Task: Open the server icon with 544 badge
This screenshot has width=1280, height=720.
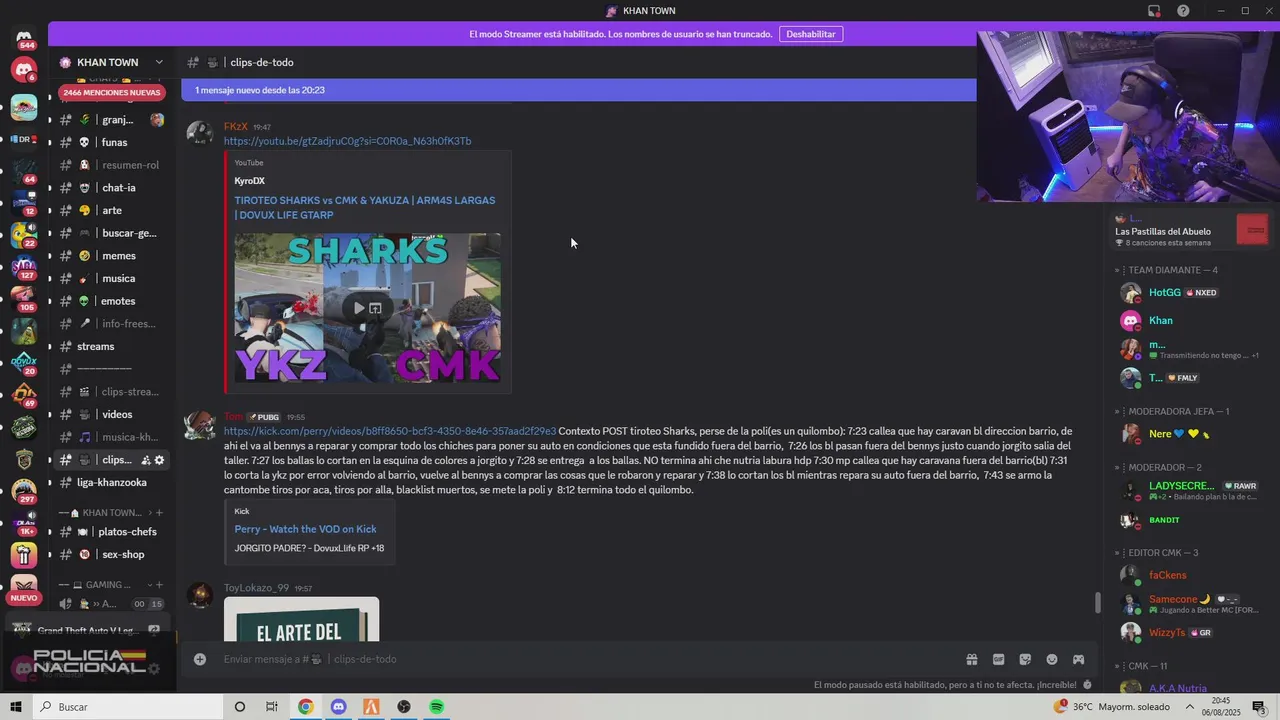Action: click(24, 38)
